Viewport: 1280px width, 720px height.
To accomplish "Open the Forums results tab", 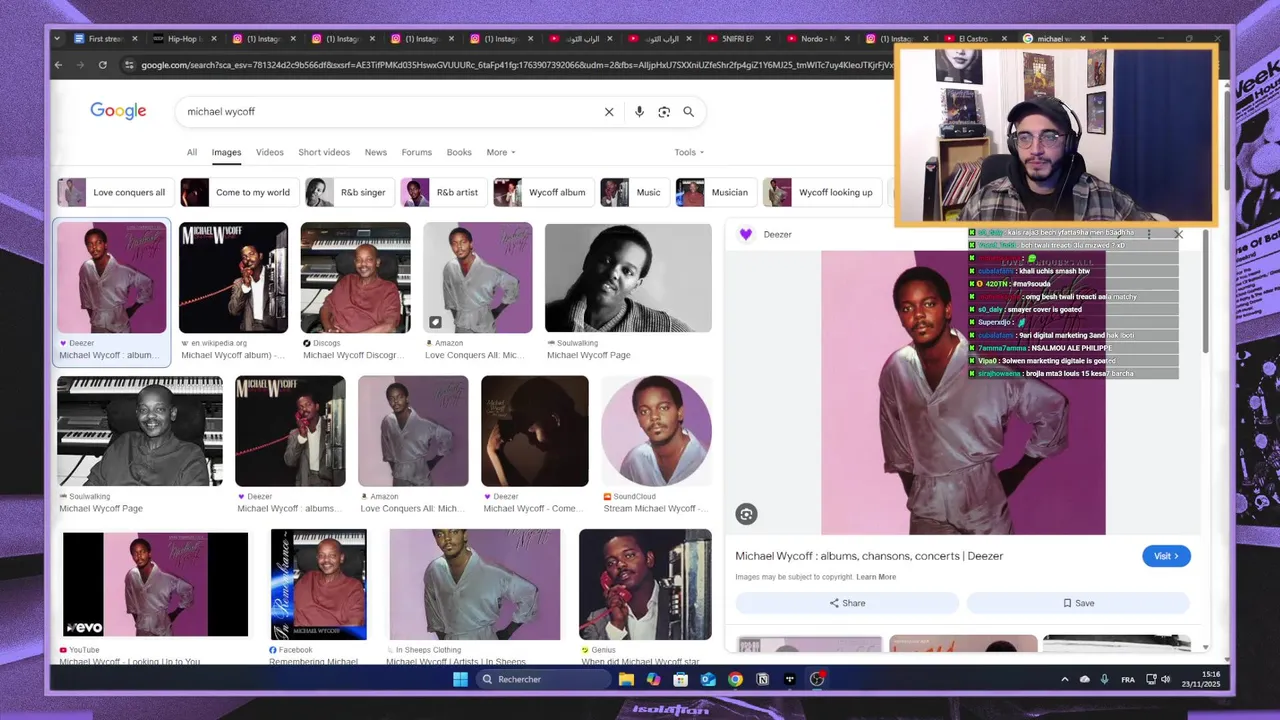I will click(416, 152).
